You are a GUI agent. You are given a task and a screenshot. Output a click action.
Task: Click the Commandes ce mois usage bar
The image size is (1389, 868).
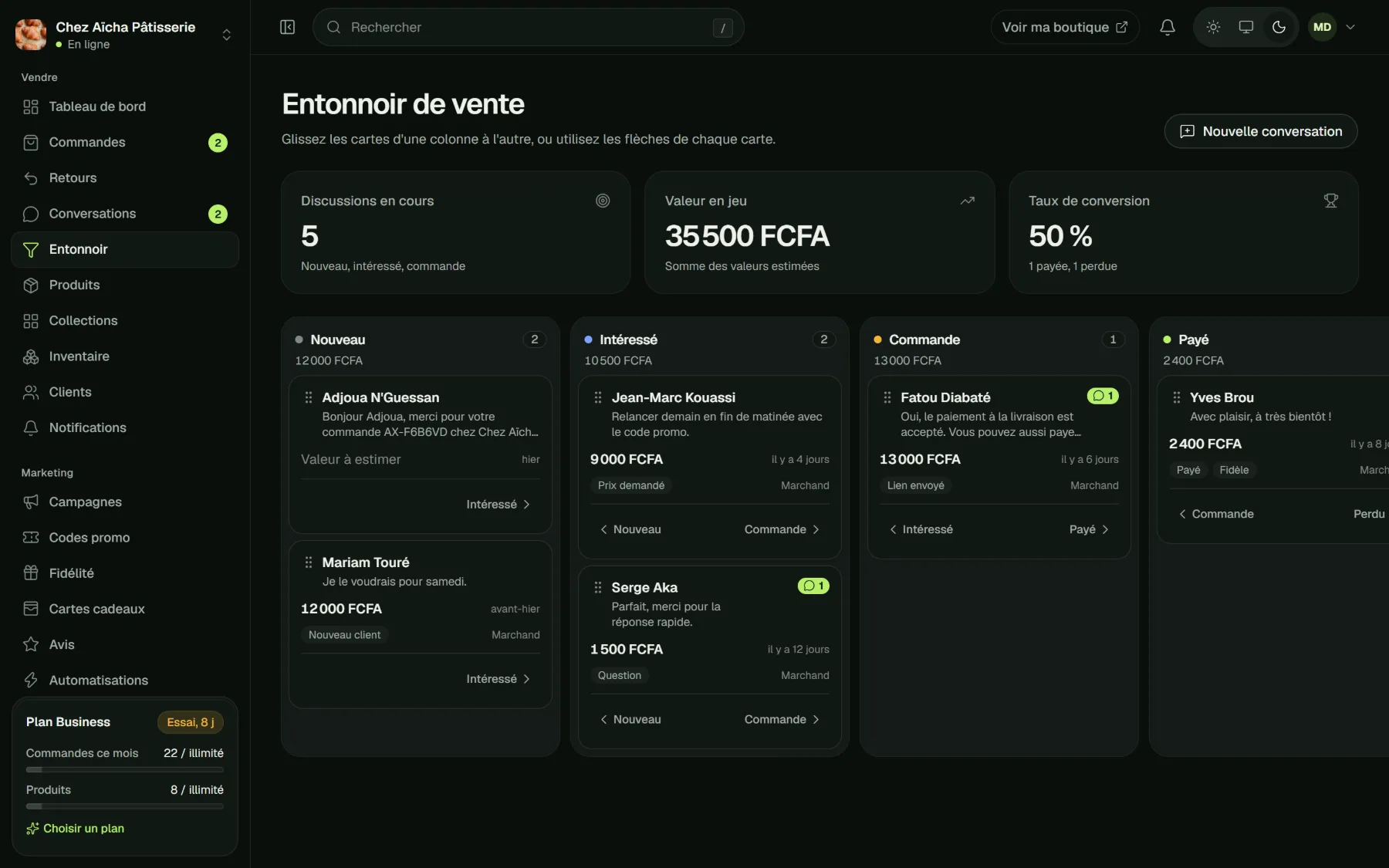point(125,769)
